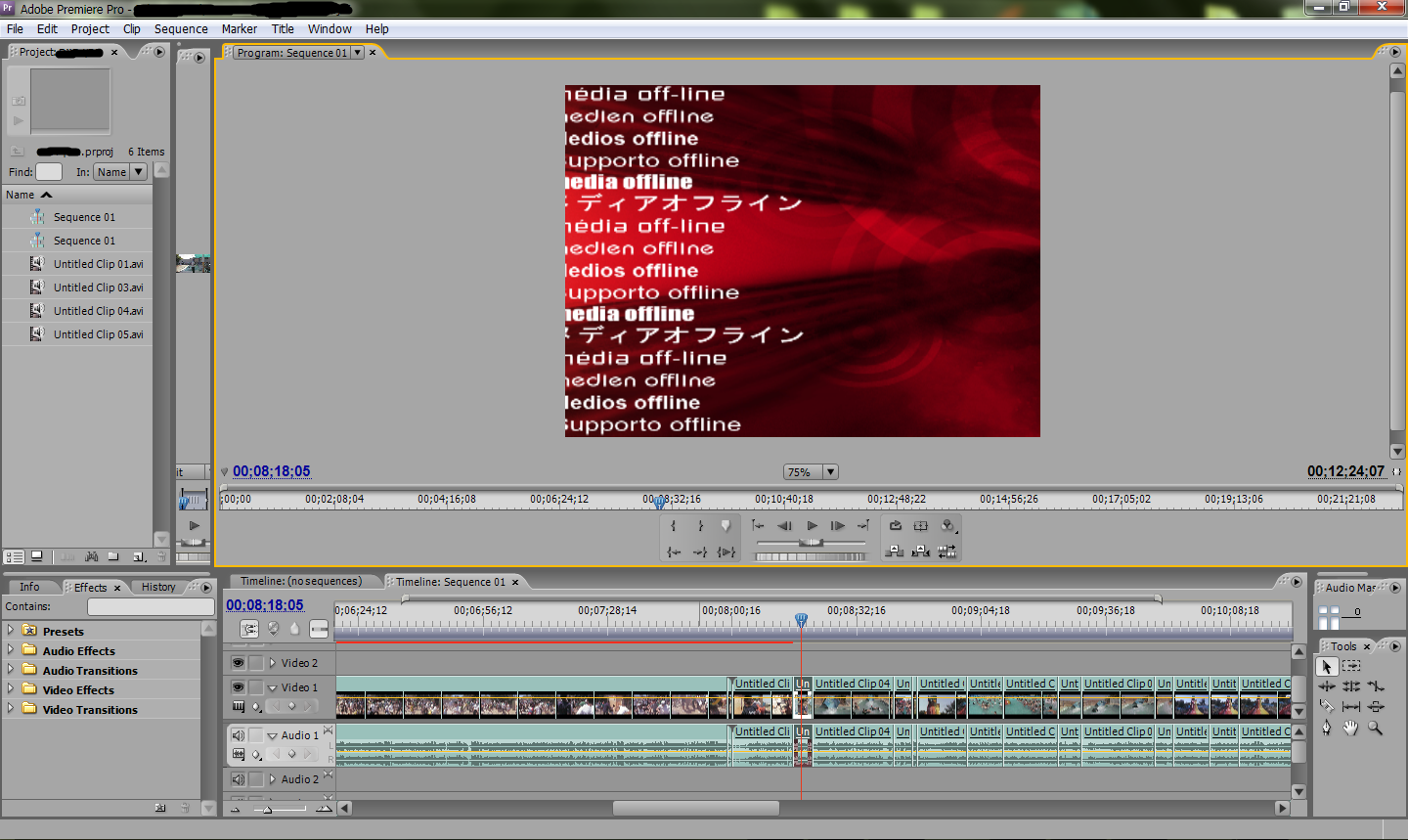Open the Trim monitor
The image size is (1408, 840).
947,553
